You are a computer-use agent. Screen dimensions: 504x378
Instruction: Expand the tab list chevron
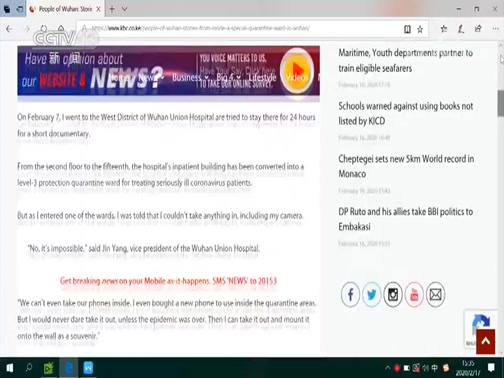point(124,9)
